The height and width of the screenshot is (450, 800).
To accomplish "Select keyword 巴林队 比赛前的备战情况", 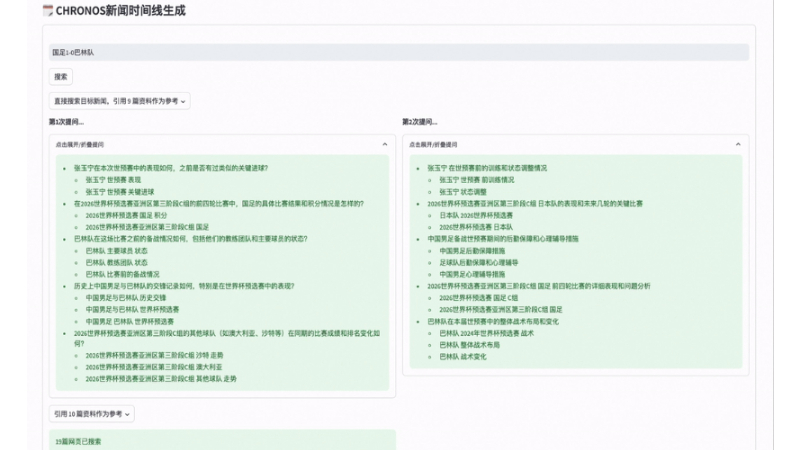I will (122, 274).
